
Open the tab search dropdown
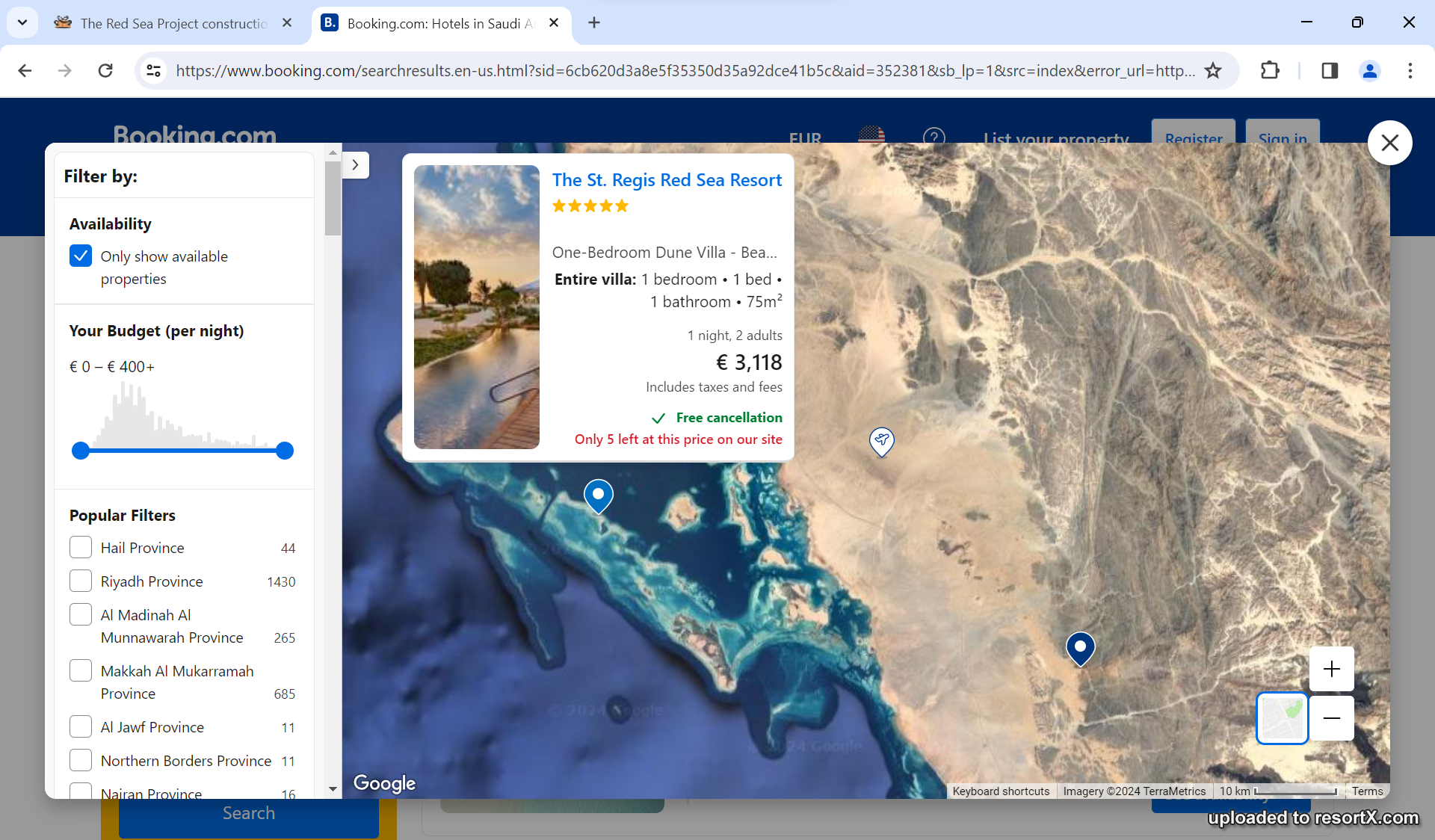[x=22, y=22]
